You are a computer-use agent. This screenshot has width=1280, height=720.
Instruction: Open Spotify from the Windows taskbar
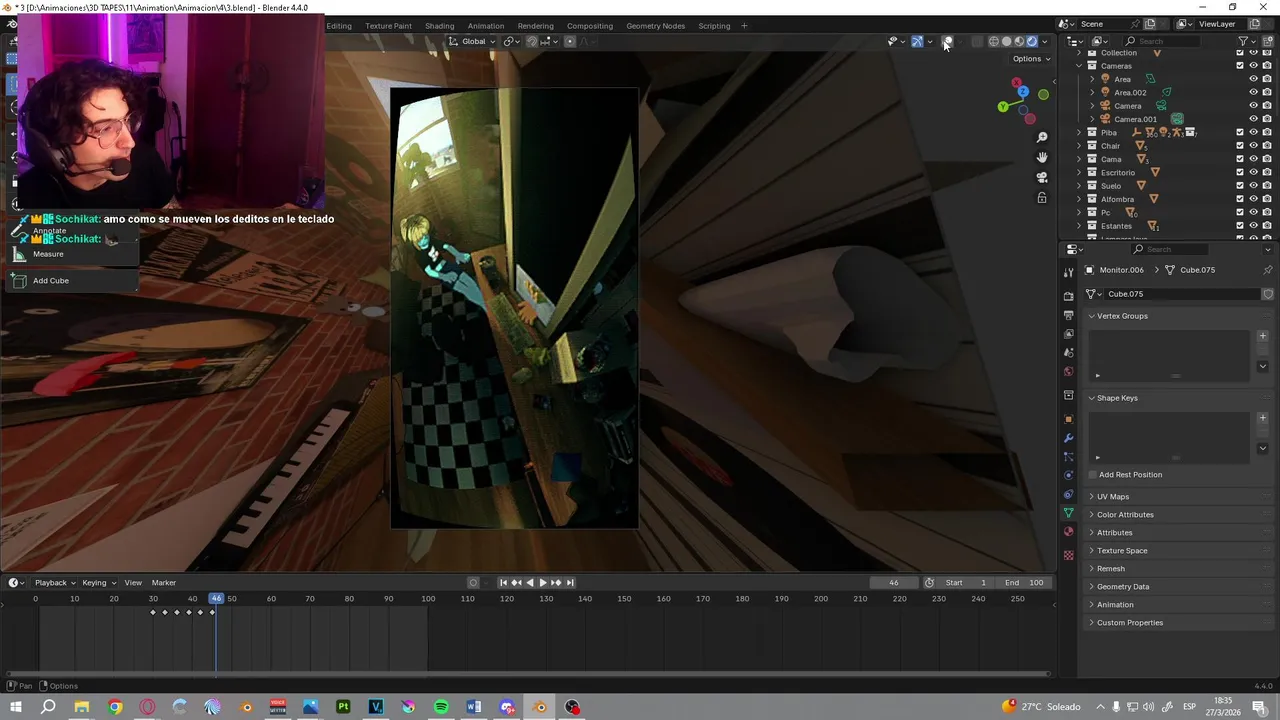click(x=441, y=707)
